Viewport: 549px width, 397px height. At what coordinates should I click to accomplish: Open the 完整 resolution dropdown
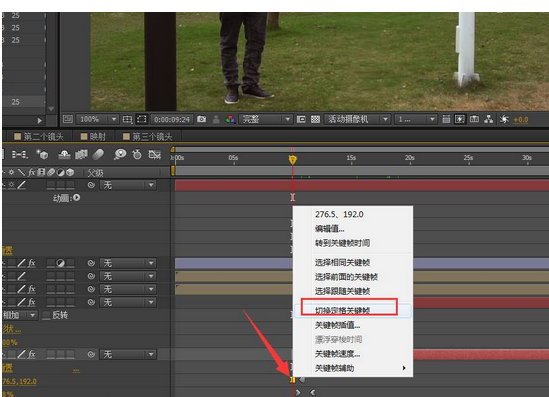pyautogui.click(x=265, y=119)
